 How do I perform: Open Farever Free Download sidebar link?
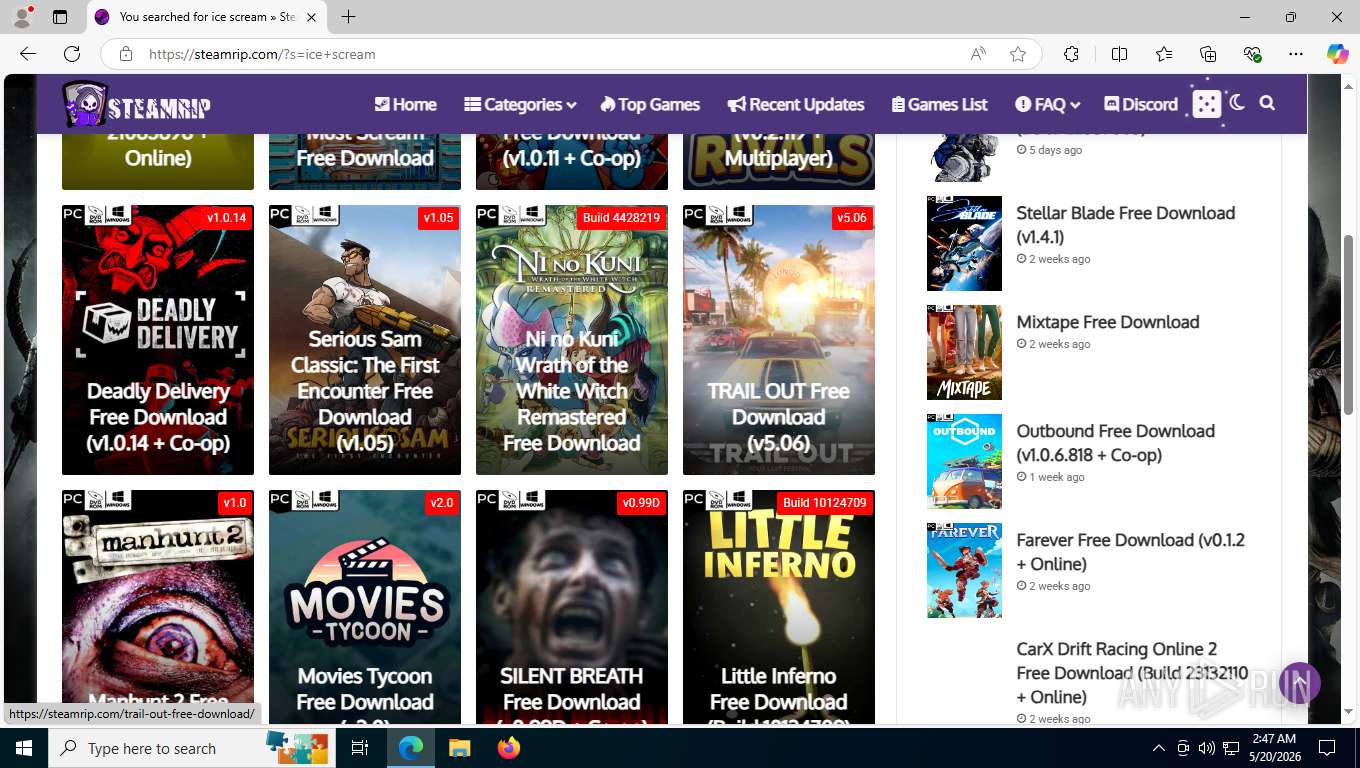[1130, 552]
